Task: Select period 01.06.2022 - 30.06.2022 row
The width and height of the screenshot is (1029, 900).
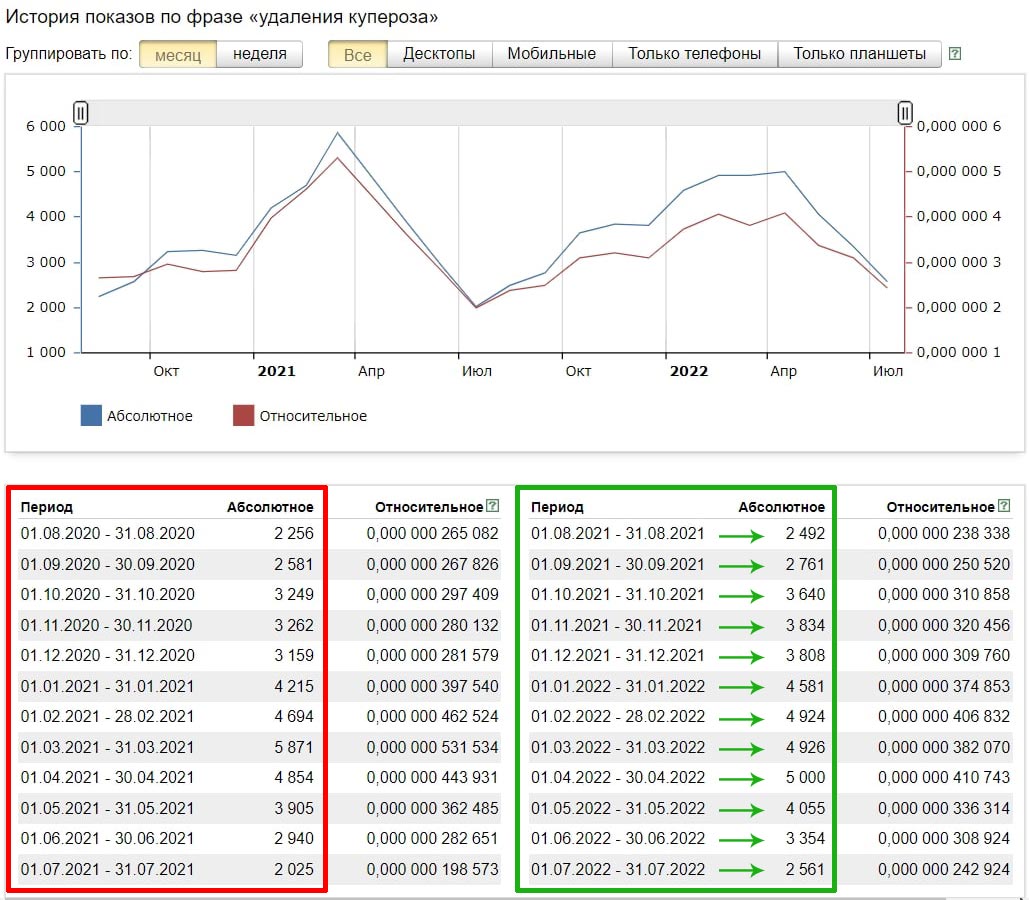Action: [x=770, y=838]
